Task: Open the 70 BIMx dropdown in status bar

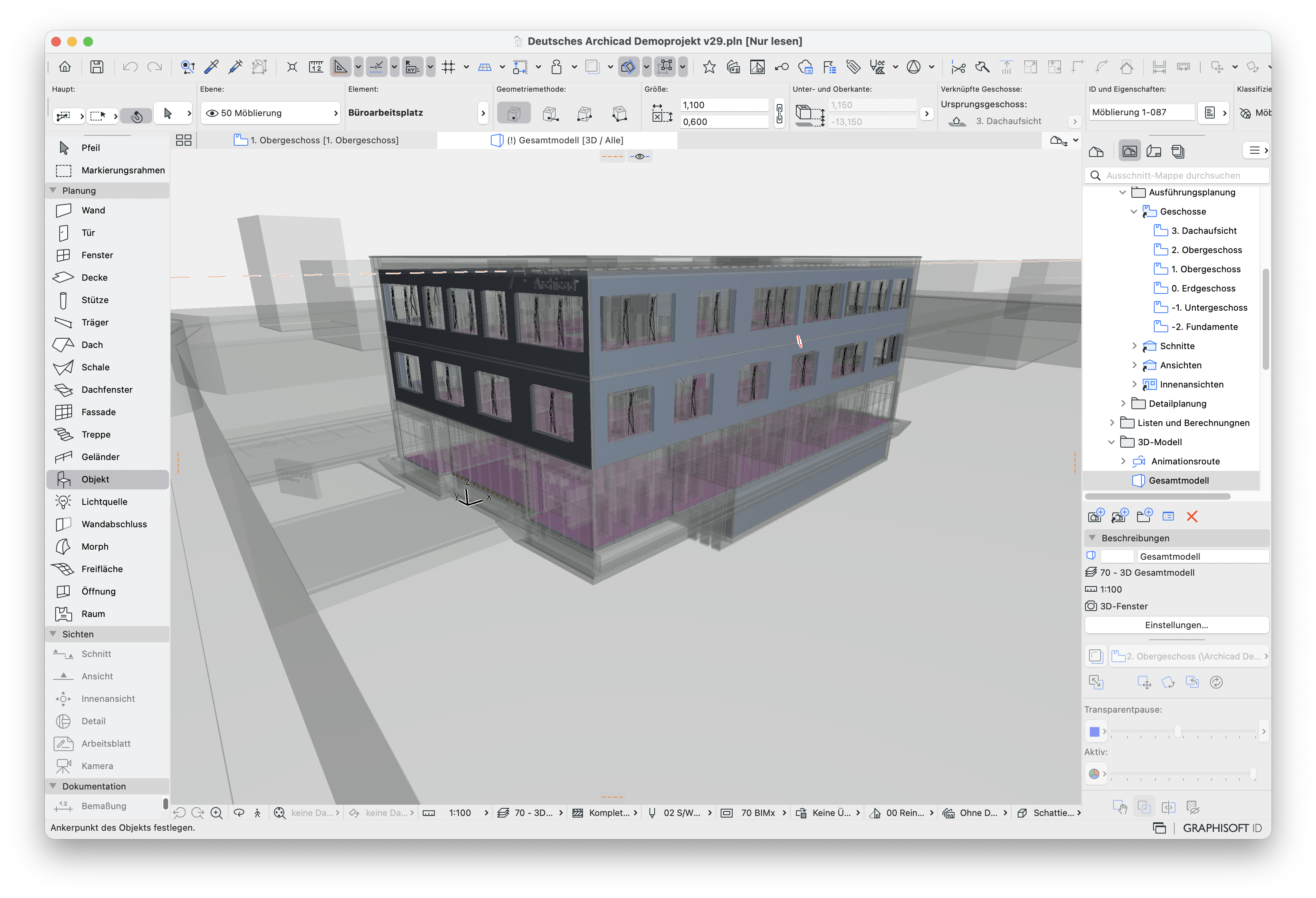Action: point(755,813)
